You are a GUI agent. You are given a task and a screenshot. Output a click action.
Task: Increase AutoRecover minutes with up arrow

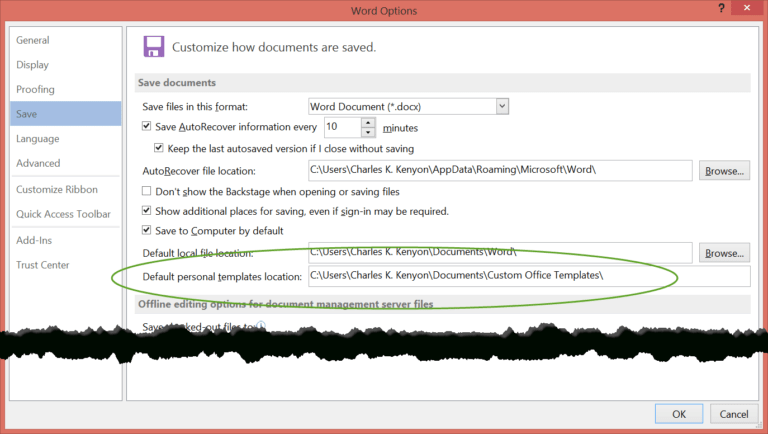click(x=368, y=122)
